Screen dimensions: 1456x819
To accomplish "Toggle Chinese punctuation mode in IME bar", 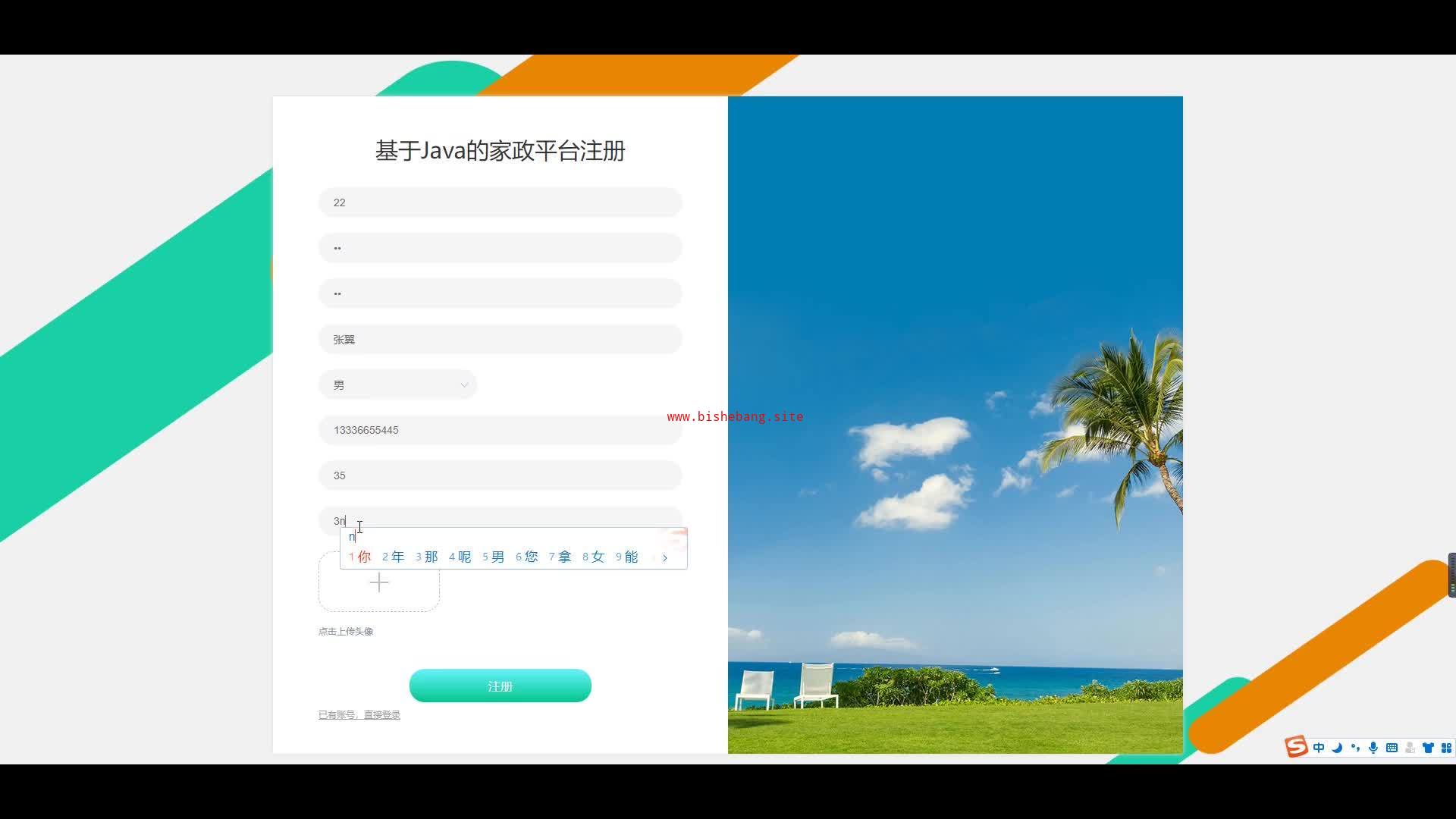I will [x=1355, y=748].
